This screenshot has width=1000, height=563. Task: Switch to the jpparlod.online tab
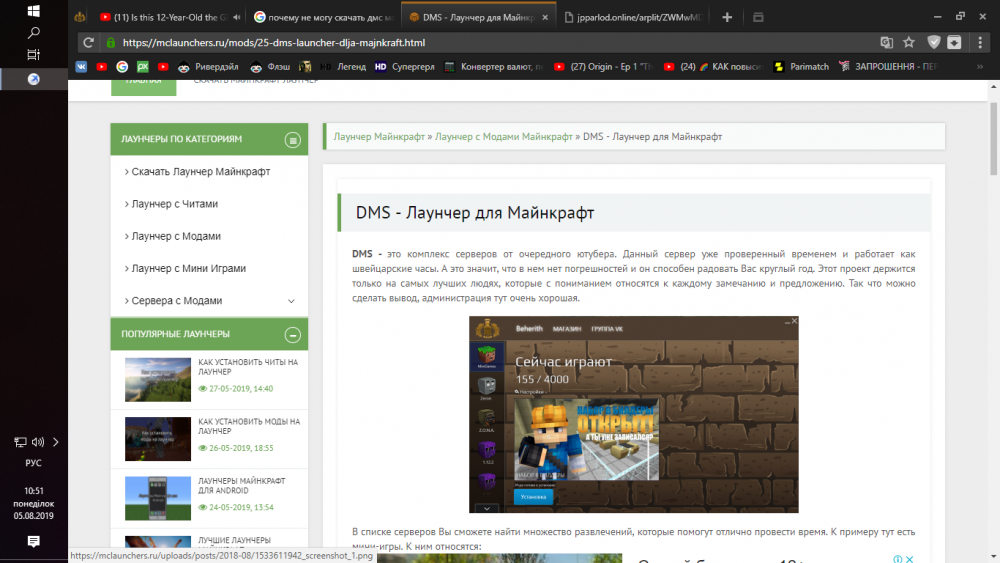pos(632,17)
